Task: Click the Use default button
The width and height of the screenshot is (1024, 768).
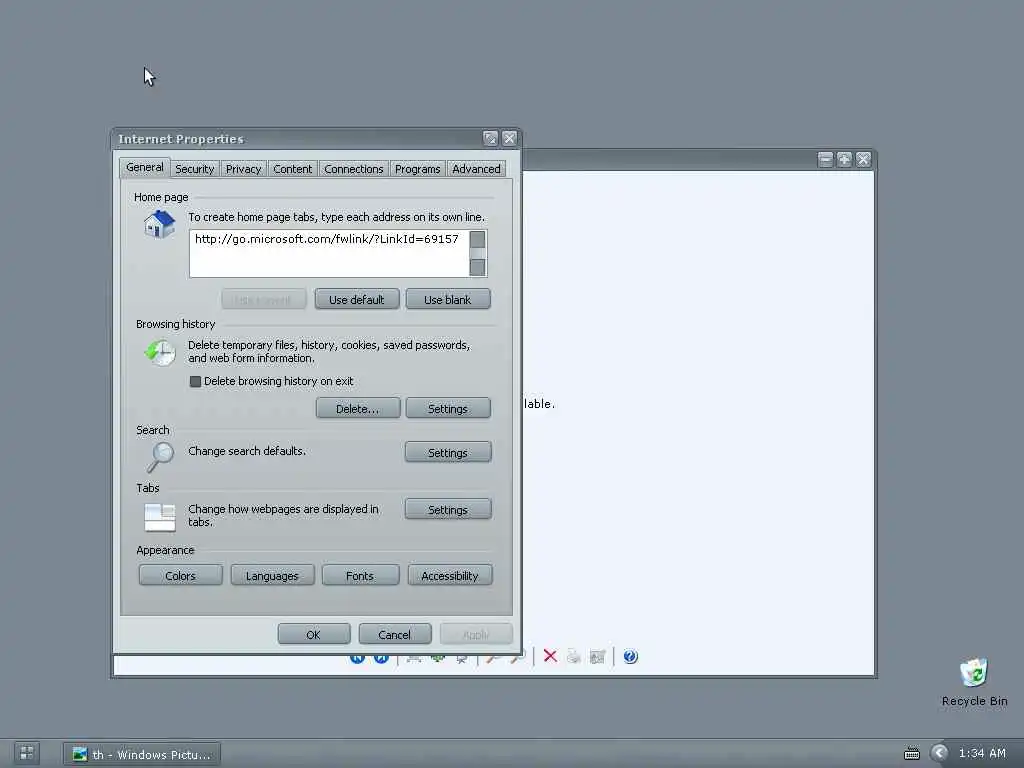Action: point(357,300)
